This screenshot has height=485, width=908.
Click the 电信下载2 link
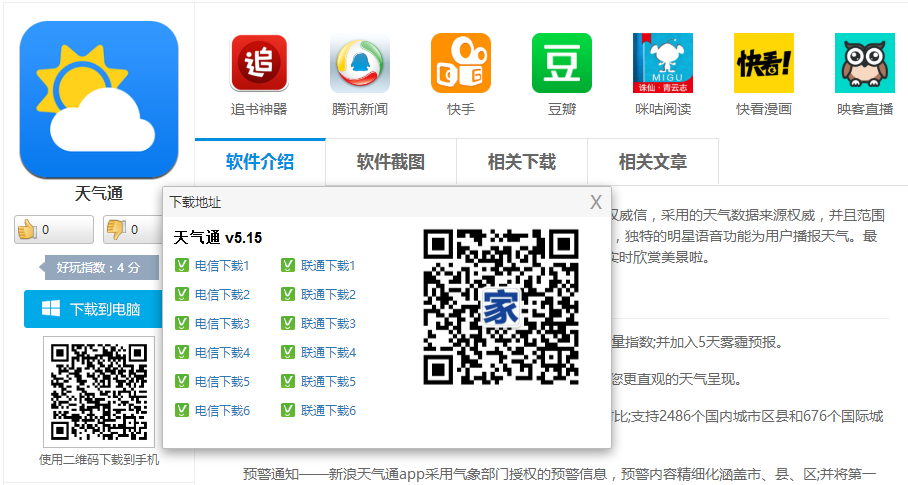click(222, 295)
